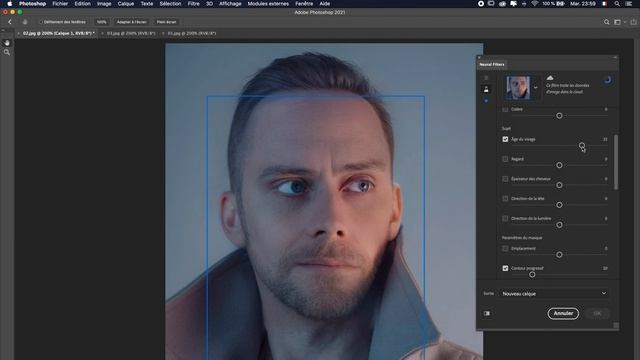Click the Neural Filters panel scrollbar
This screenshot has width=640, height=360.
[616, 162]
